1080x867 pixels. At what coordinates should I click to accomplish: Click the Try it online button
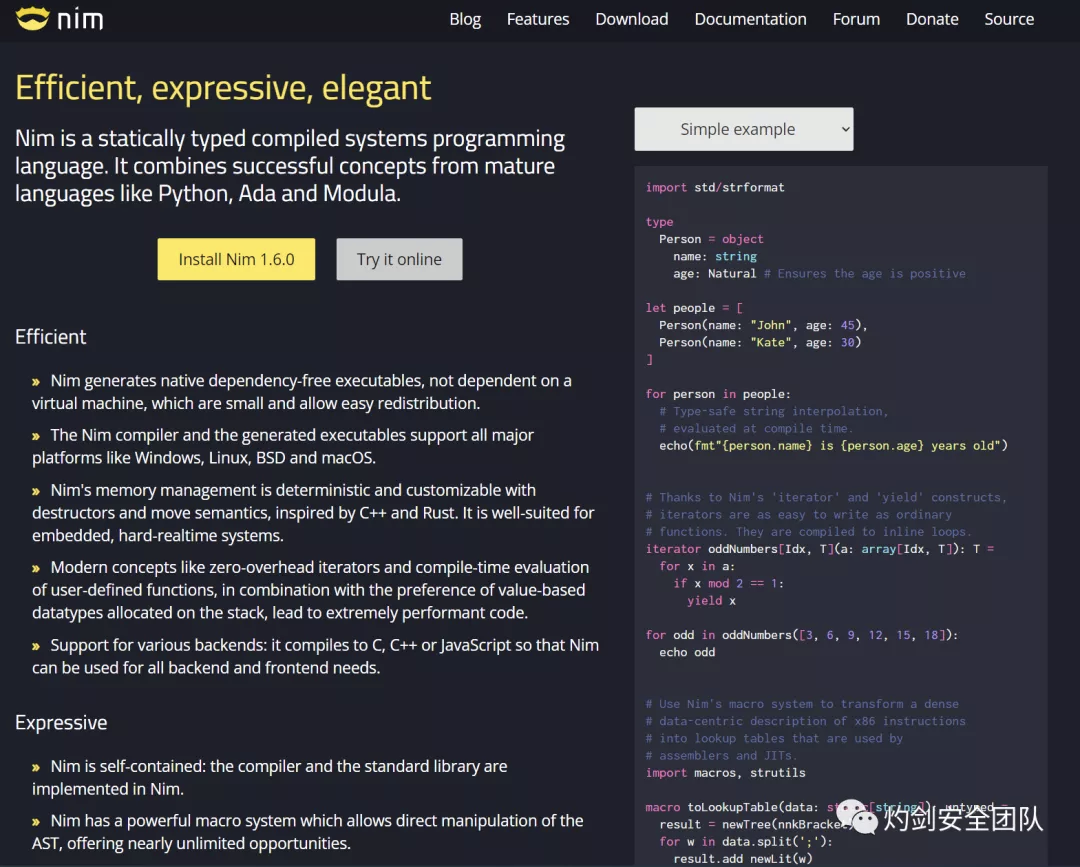pyautogui.click(x=399, y=259)
